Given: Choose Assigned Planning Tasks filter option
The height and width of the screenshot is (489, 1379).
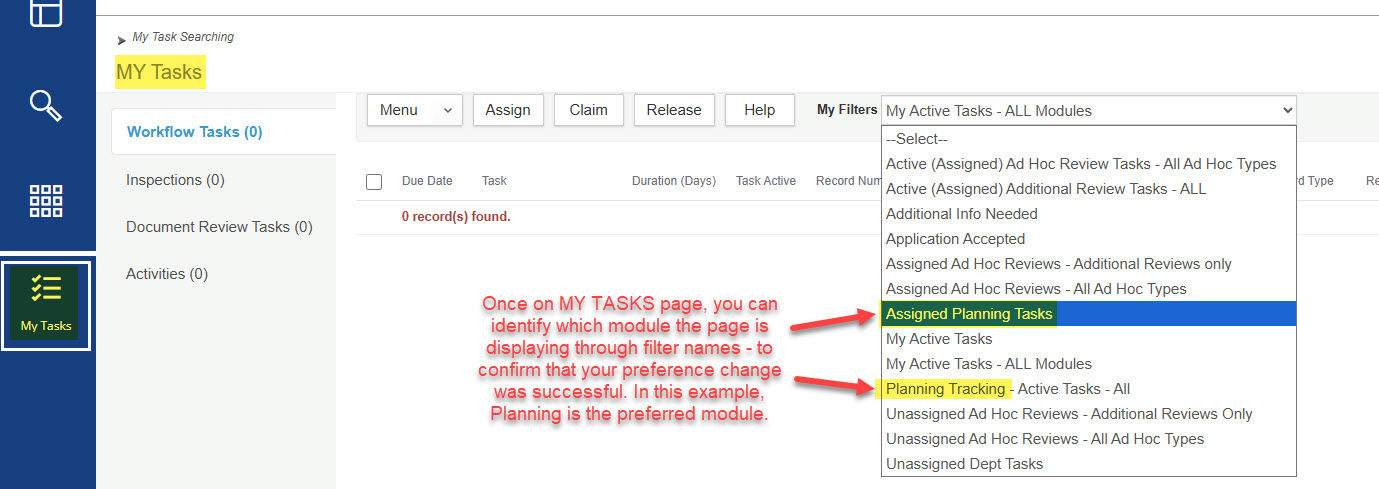Looking at the screenshot, I should pos(969,314).
